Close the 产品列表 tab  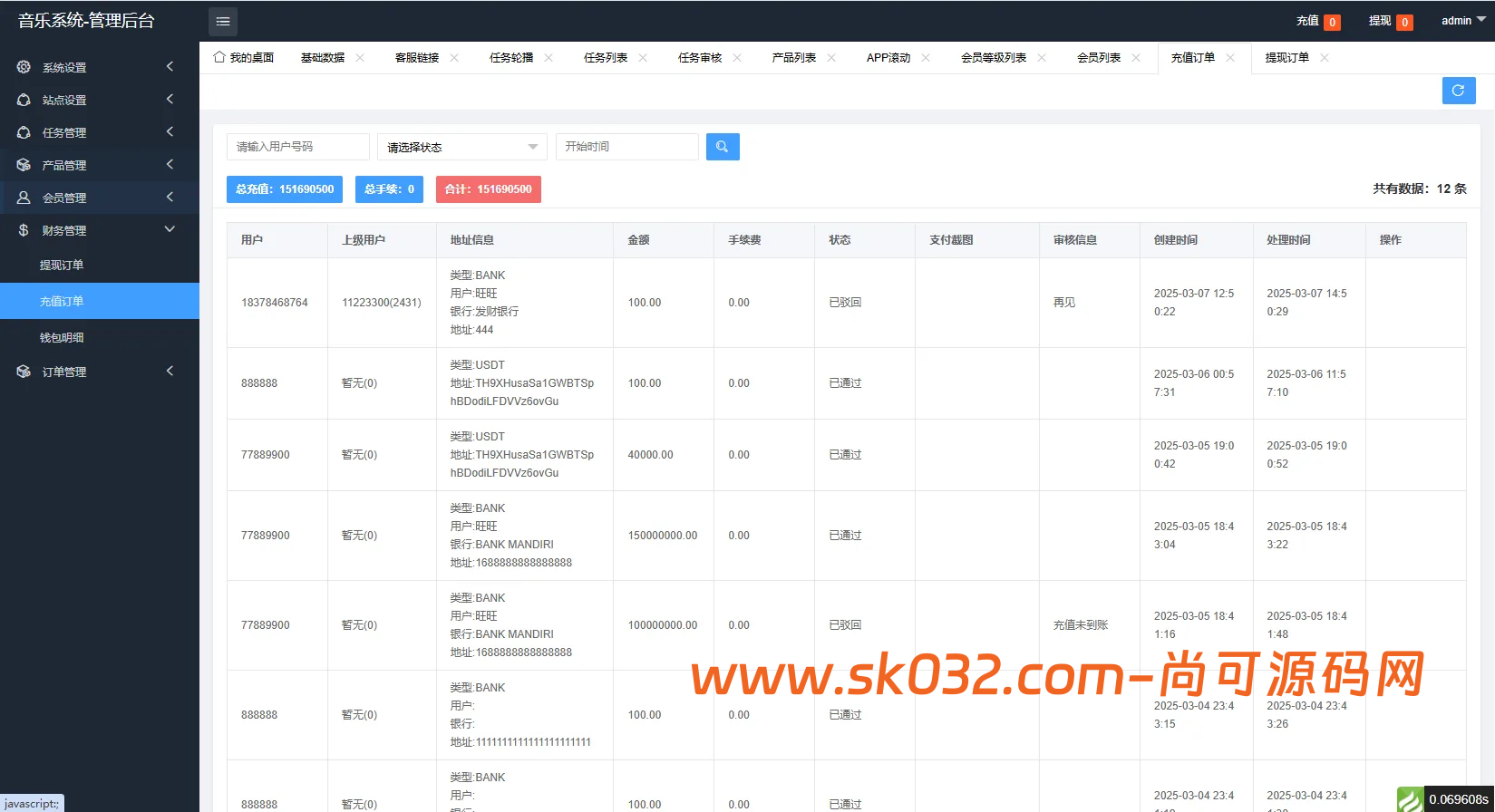(x=831, y=58)
